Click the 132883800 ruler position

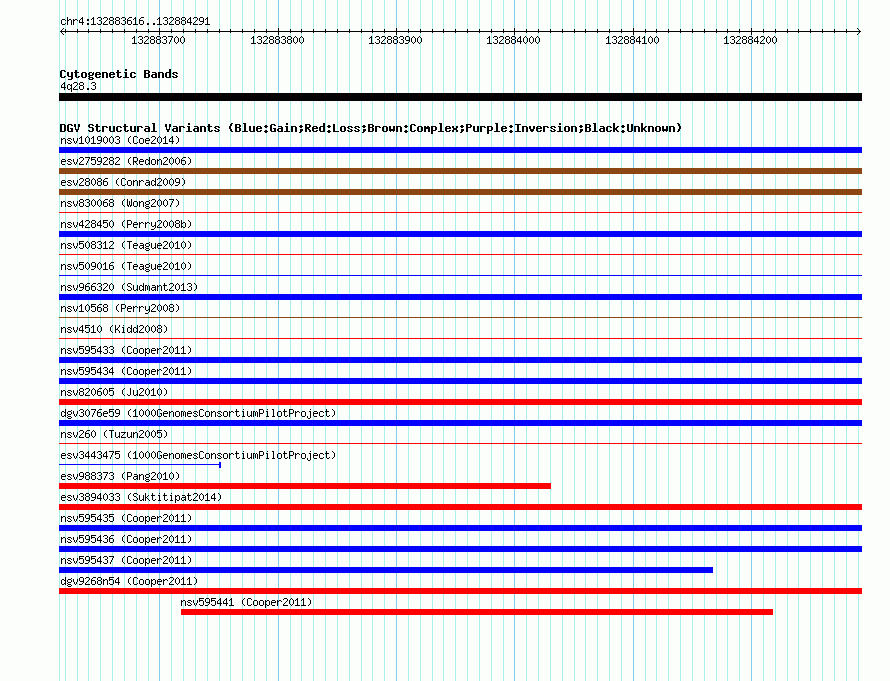pyautogui.click(x=277, y=40)
